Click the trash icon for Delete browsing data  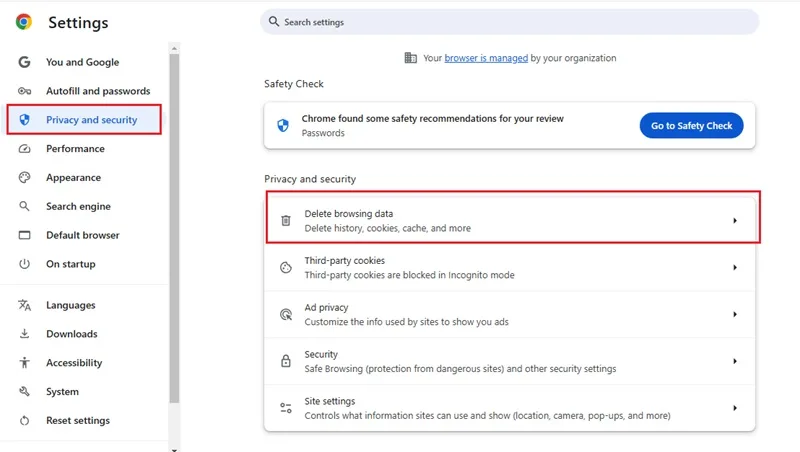(x=286, y=220)
